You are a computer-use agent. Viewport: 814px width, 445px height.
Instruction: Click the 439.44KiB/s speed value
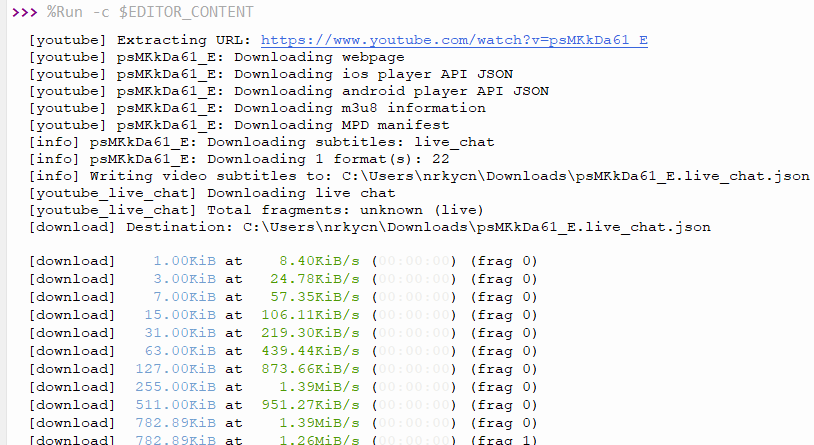310,351
